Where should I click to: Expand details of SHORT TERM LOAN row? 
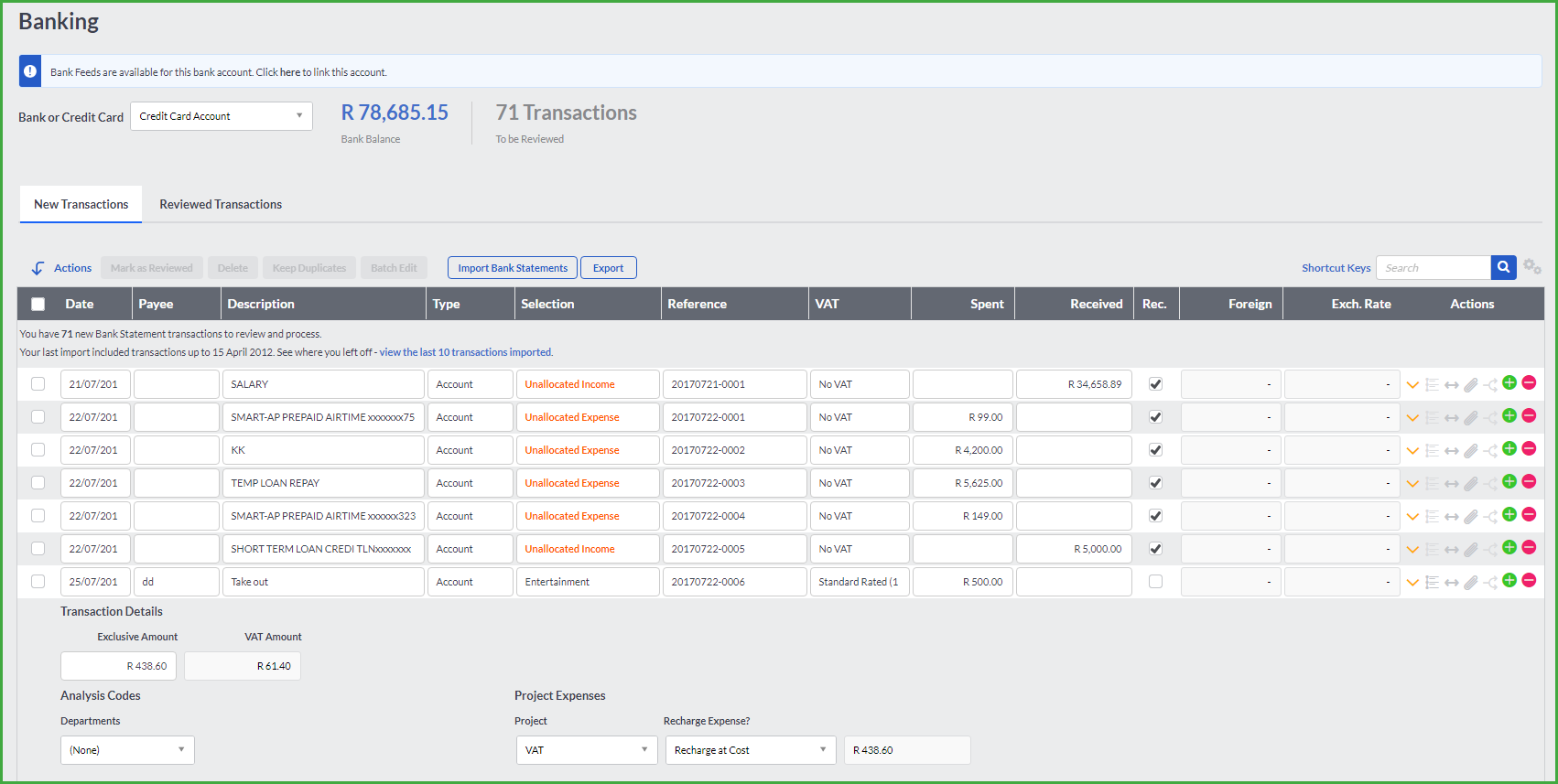coord(1412,550)
